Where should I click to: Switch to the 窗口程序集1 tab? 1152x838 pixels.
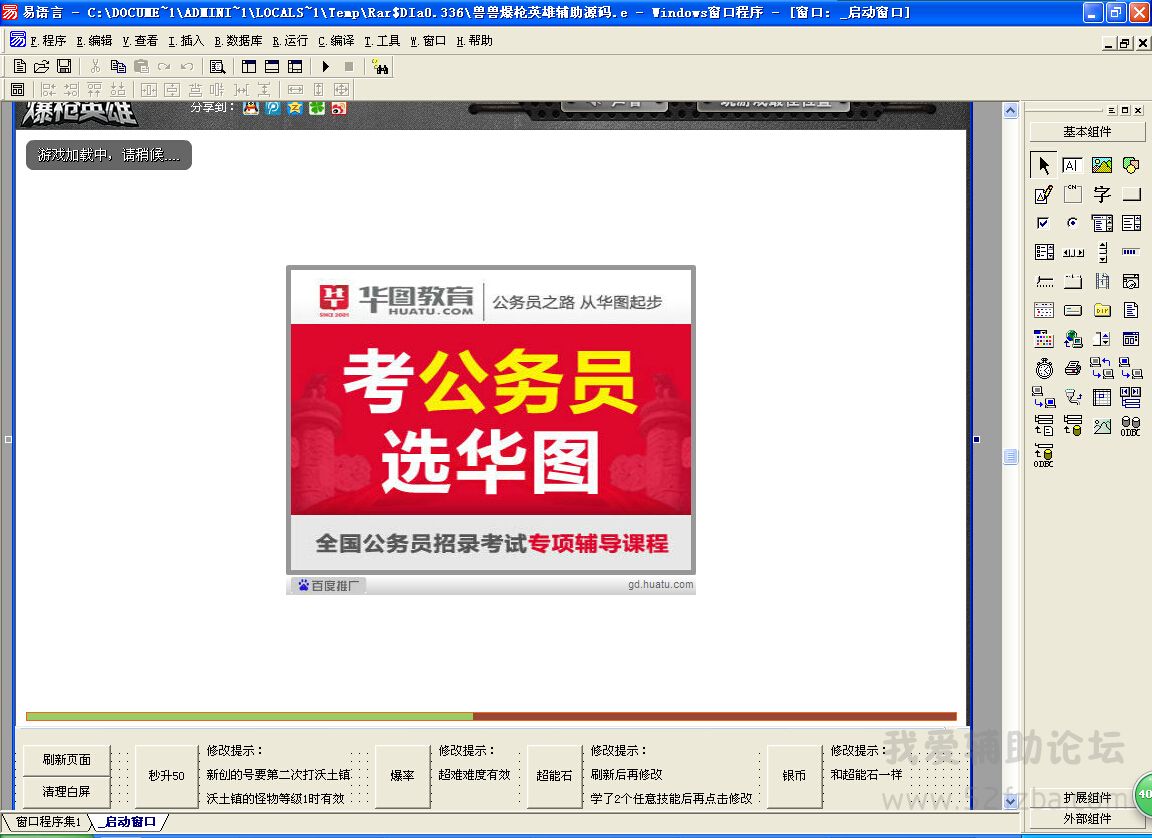point(48,822)
